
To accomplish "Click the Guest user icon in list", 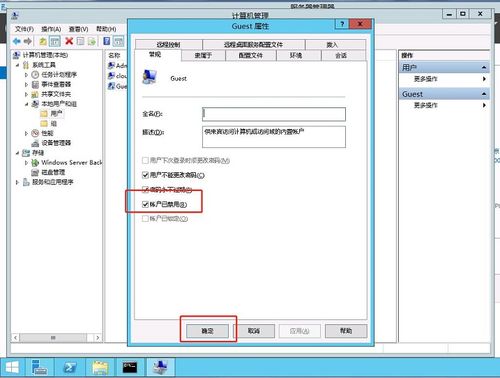I will pyautogui.click(x=111, y=86).
